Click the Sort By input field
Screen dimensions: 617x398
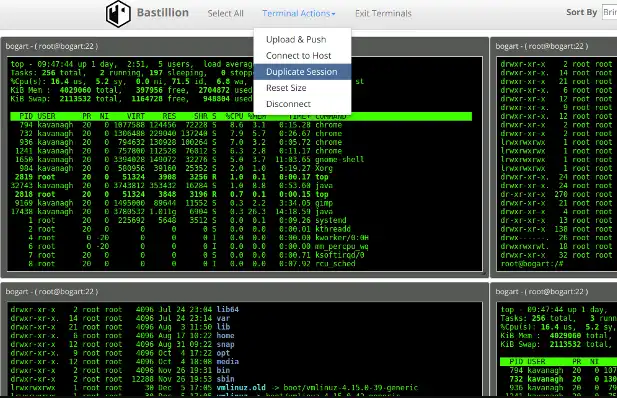coord(609,12)
